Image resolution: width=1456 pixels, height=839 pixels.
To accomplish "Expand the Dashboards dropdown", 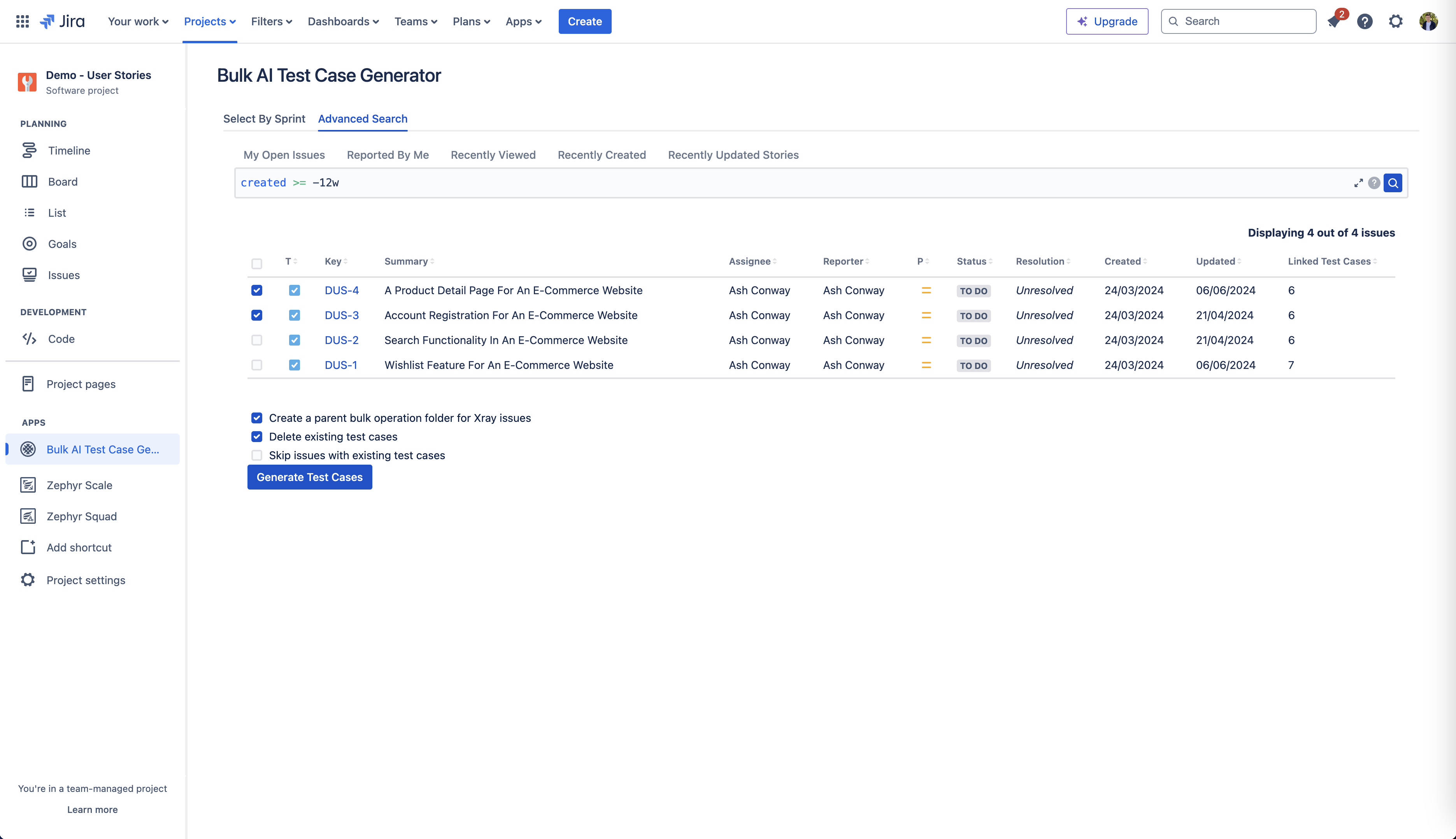I will point(343,21).
